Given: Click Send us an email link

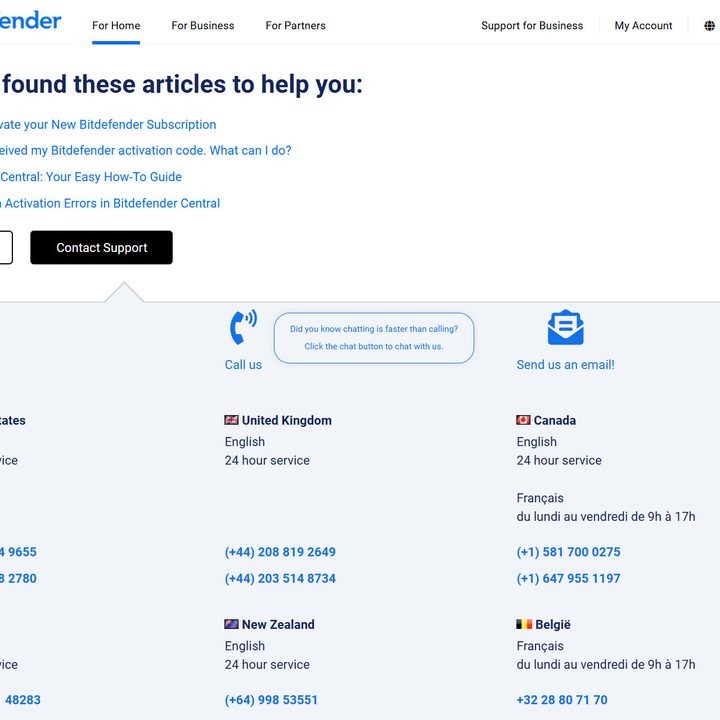Looking at the screenshot, I should coord(565,365).
